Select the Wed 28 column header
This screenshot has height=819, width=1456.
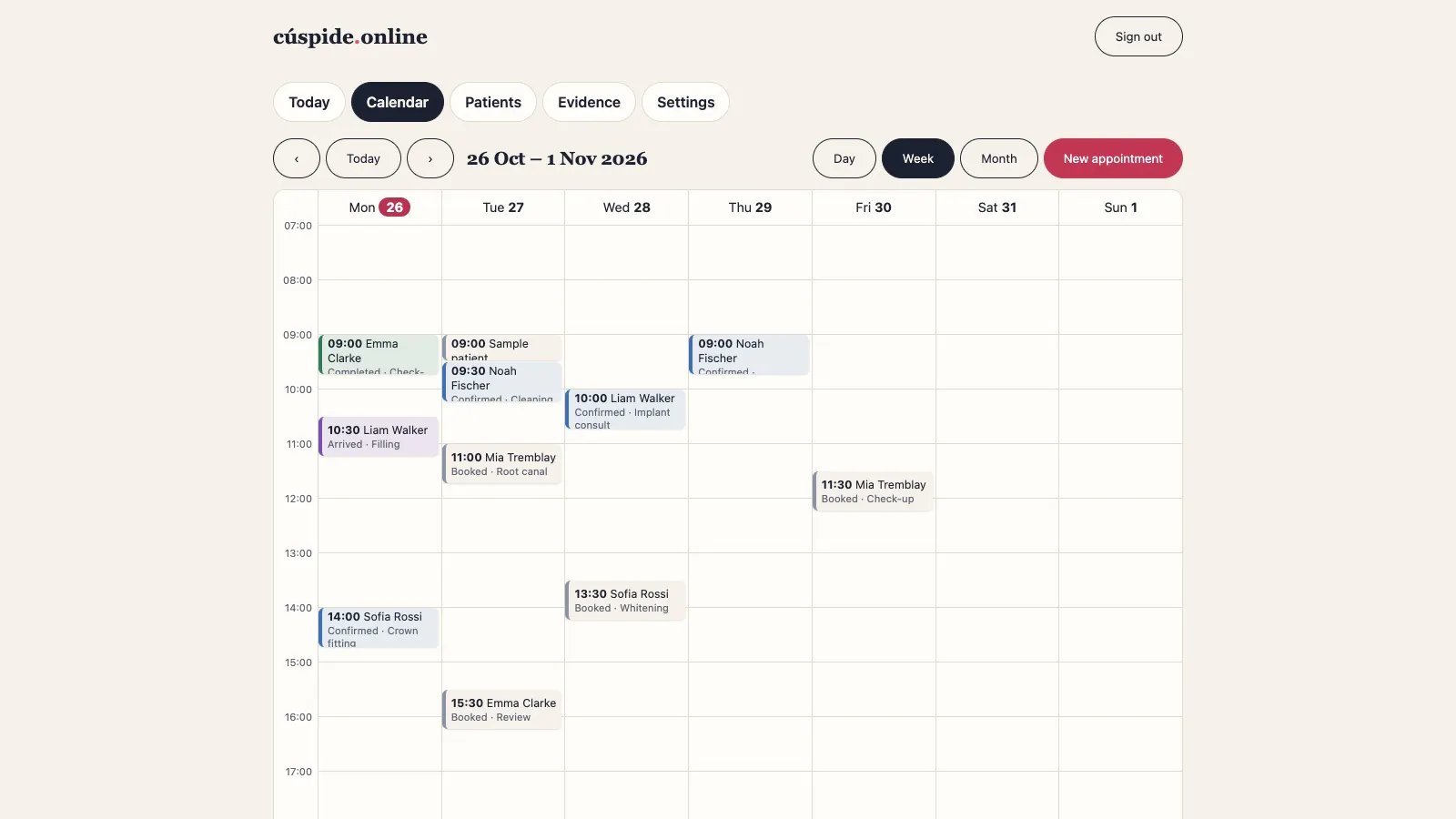click(x=627, y=207)
